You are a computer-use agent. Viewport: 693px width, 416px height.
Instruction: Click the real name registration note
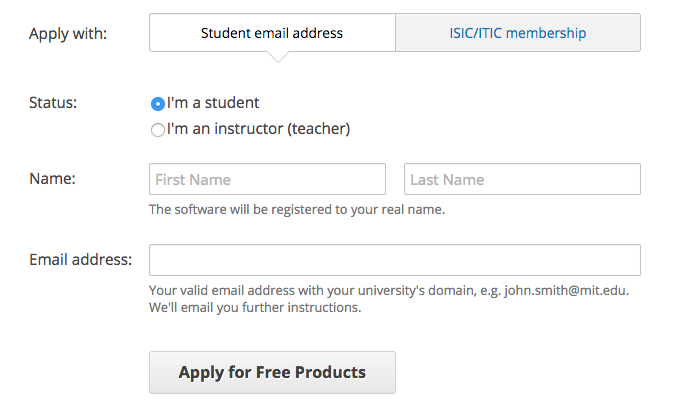(x=296, y=210)
